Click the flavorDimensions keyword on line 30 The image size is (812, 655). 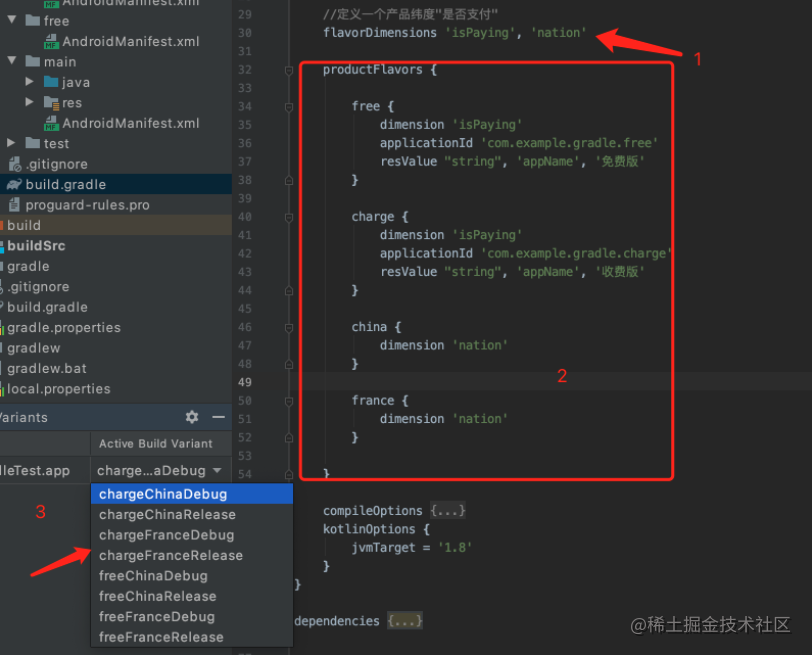380,33
